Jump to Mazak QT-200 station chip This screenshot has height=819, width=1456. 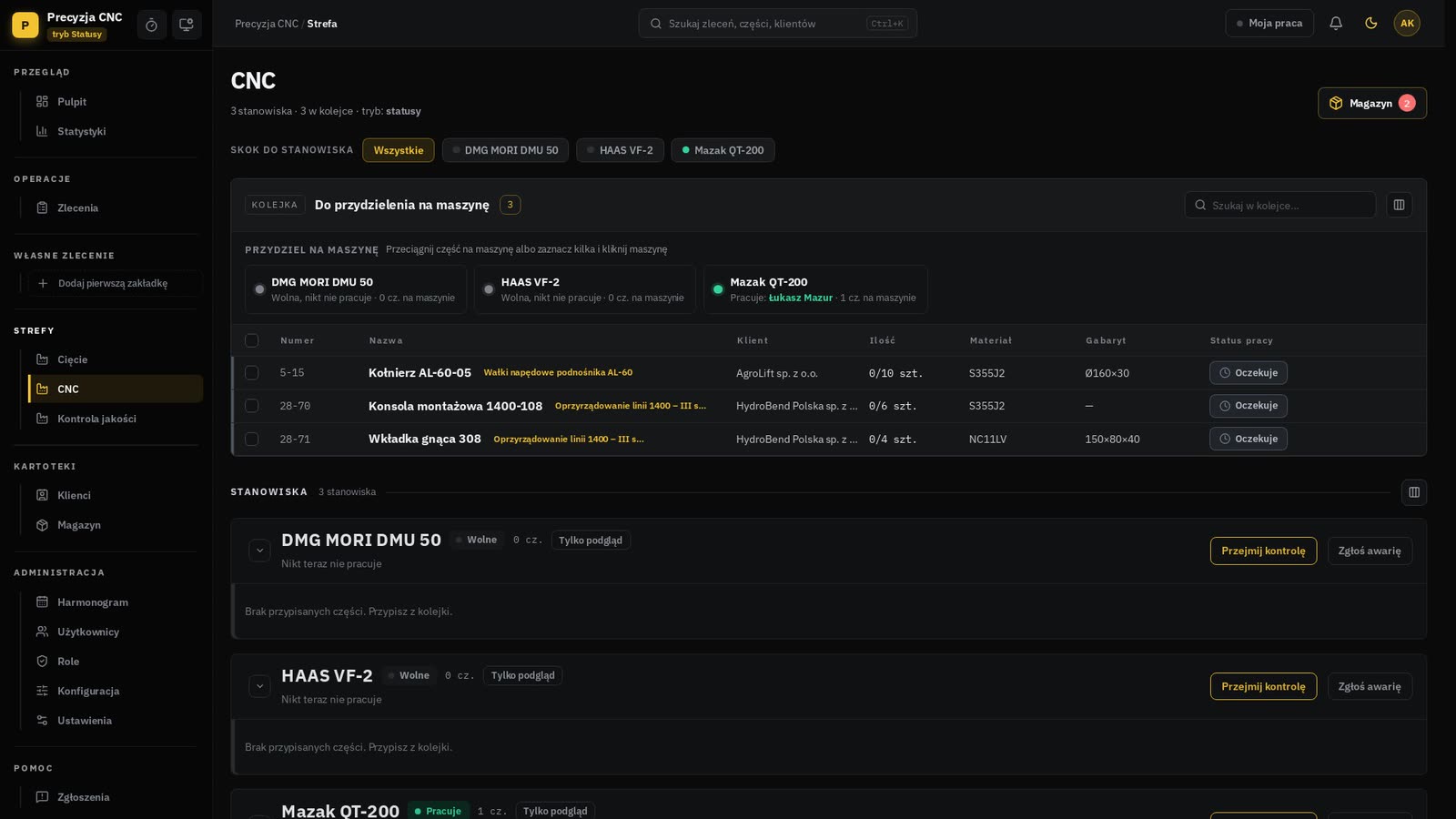723,150
